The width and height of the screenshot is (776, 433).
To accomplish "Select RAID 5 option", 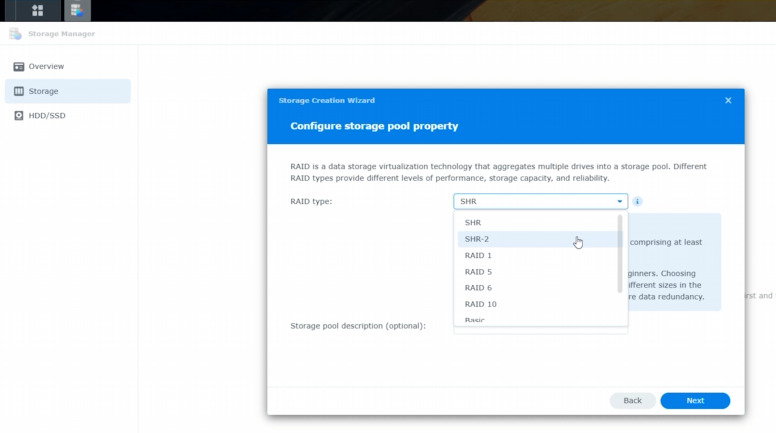I will click(538, 272).
